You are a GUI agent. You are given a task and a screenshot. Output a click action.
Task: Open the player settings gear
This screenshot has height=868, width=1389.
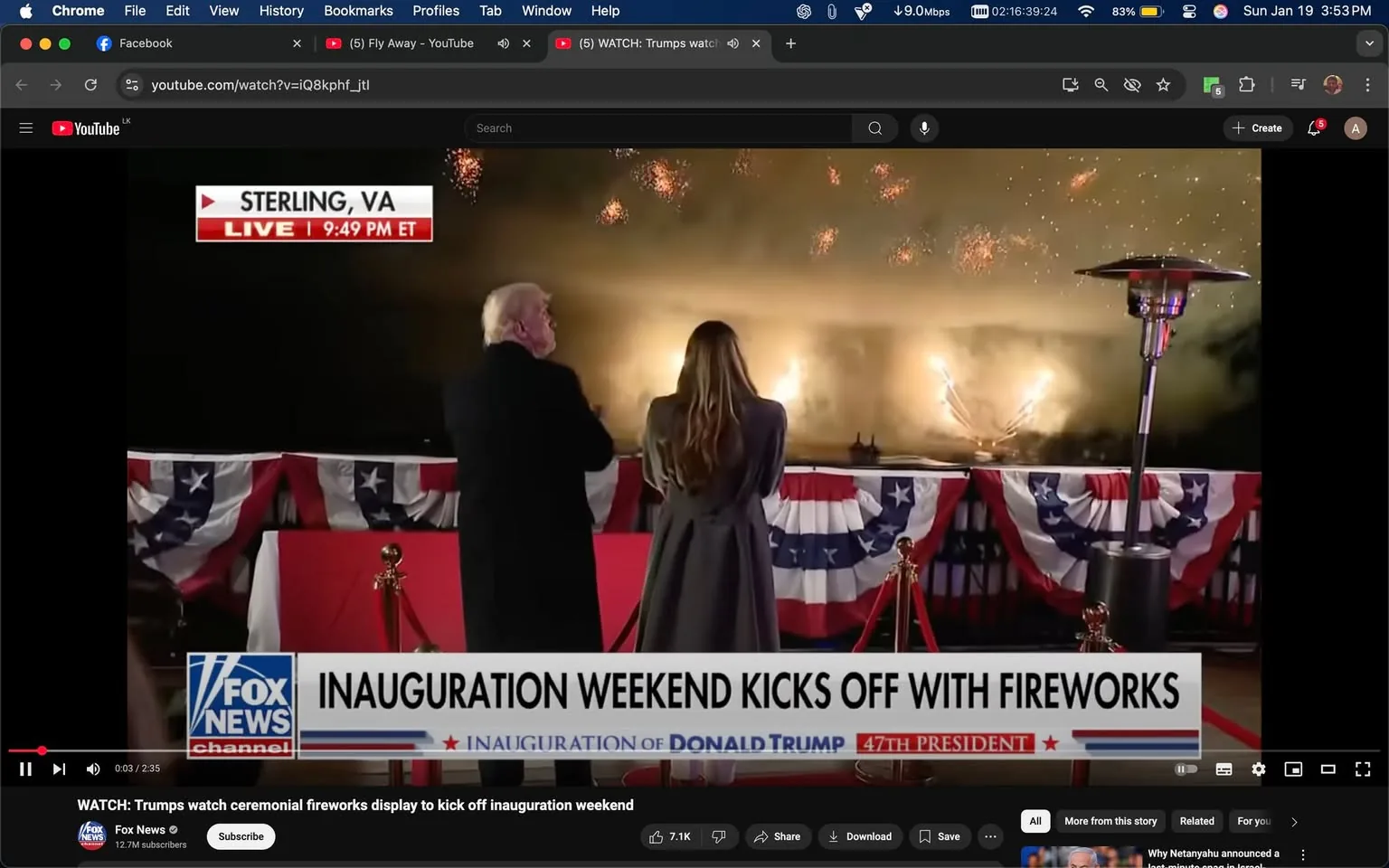point(1258,769)
